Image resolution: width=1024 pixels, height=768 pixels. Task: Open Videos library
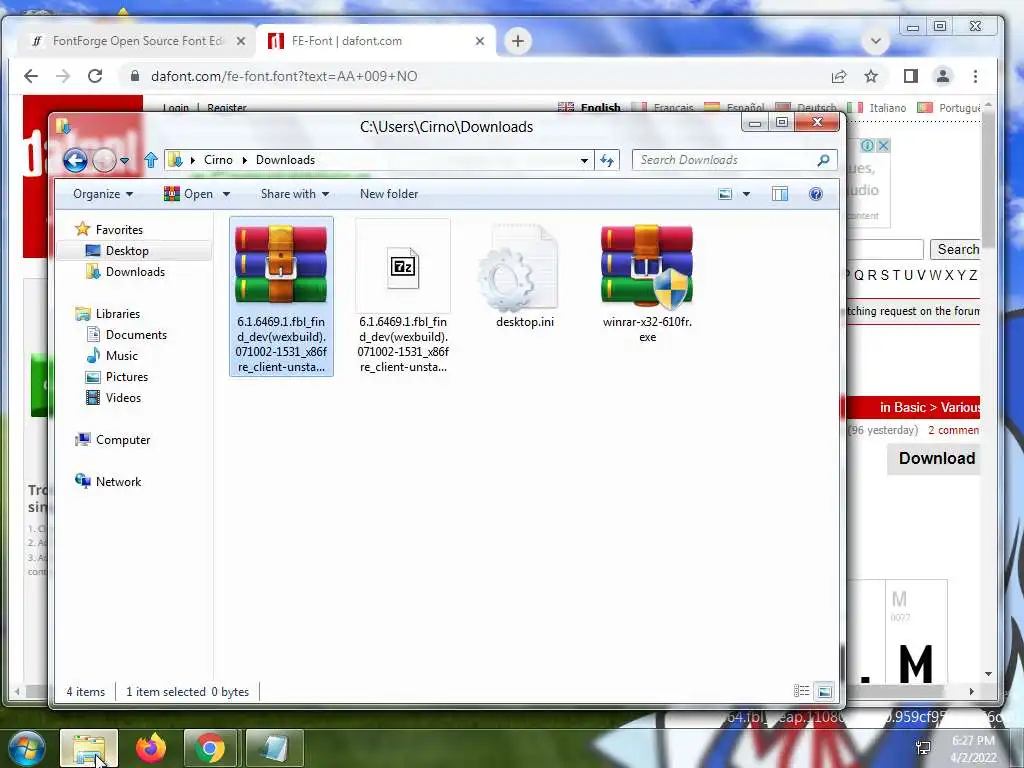pyautogui.click(x=123, y=398)
